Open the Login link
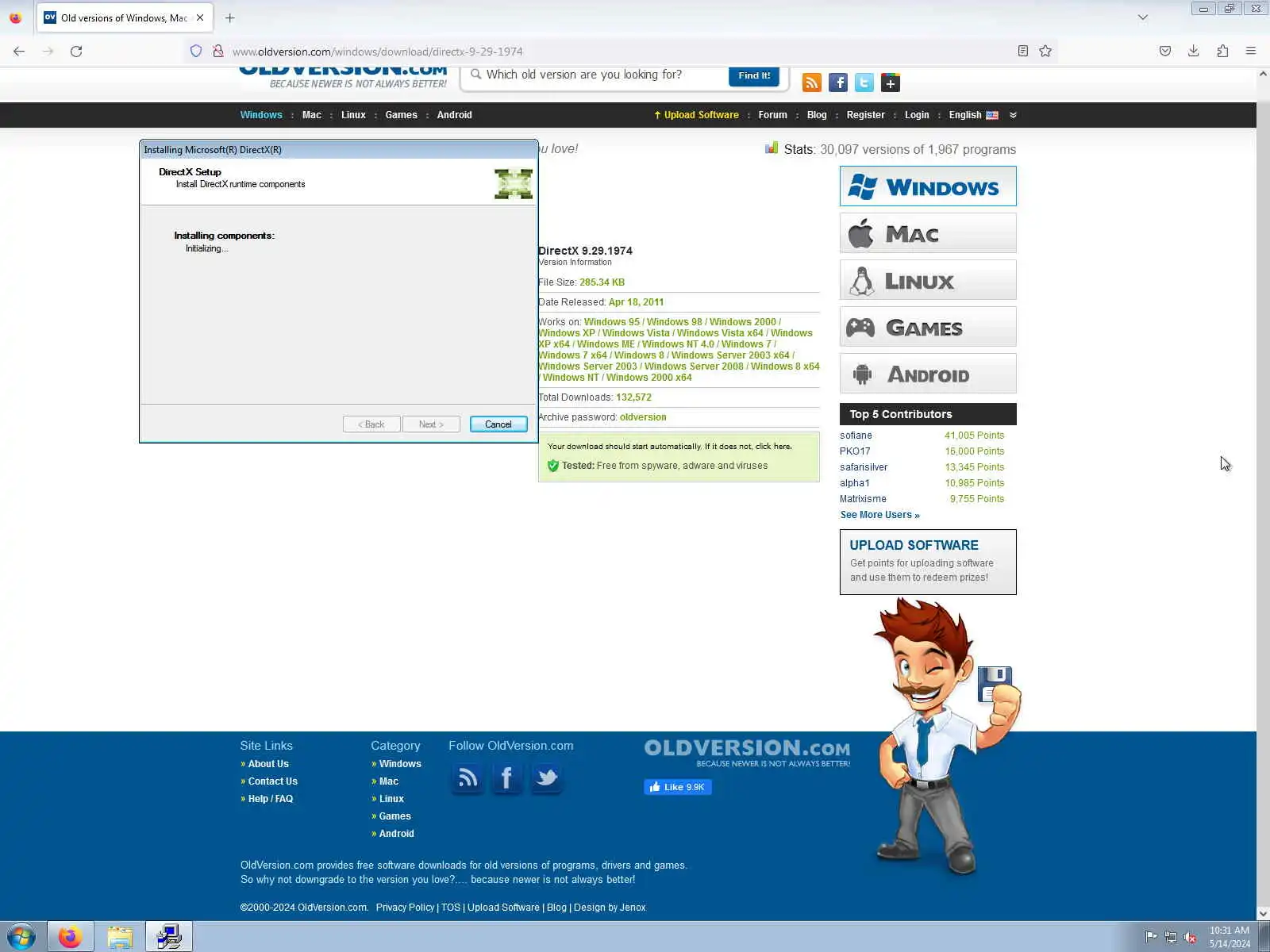The image size is (1270, 952). pos(917,115)
